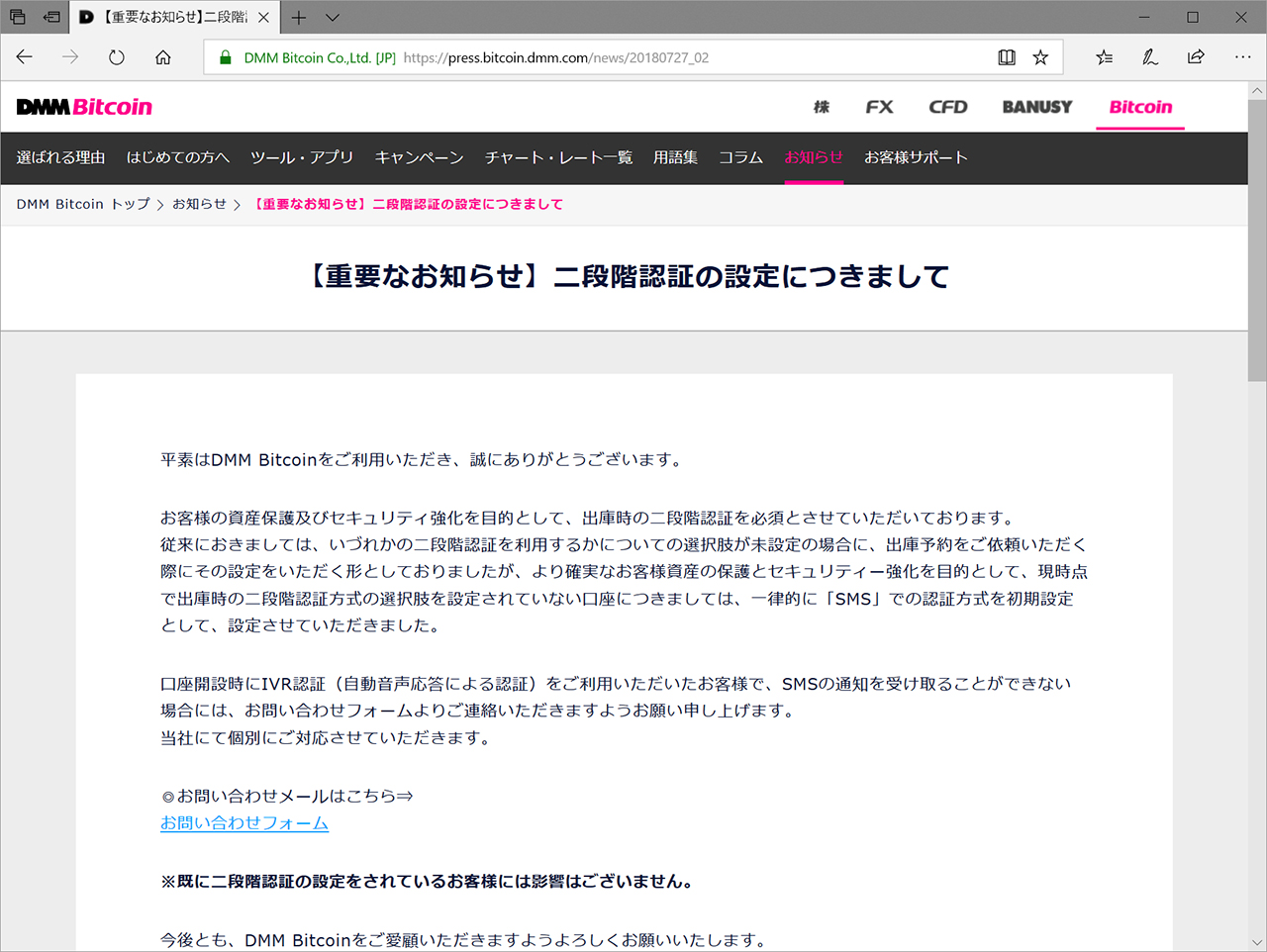Click the Make a Web Note pen icon
Viewport: 1267px width, 952px height.
click(x=1149, y=57)
